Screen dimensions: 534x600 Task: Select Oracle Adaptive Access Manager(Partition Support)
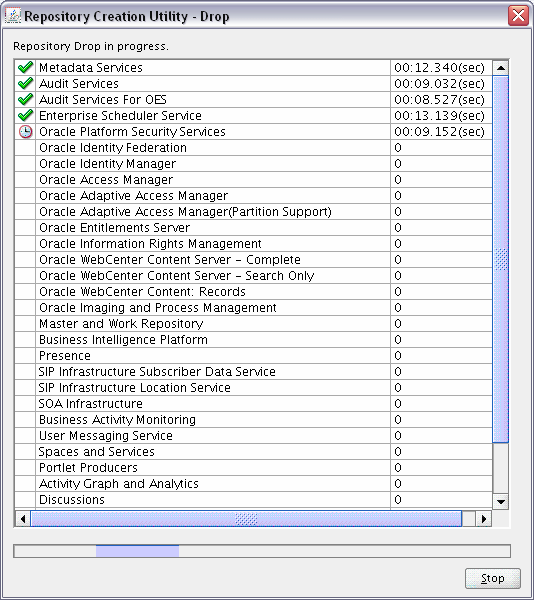(253, 212)
